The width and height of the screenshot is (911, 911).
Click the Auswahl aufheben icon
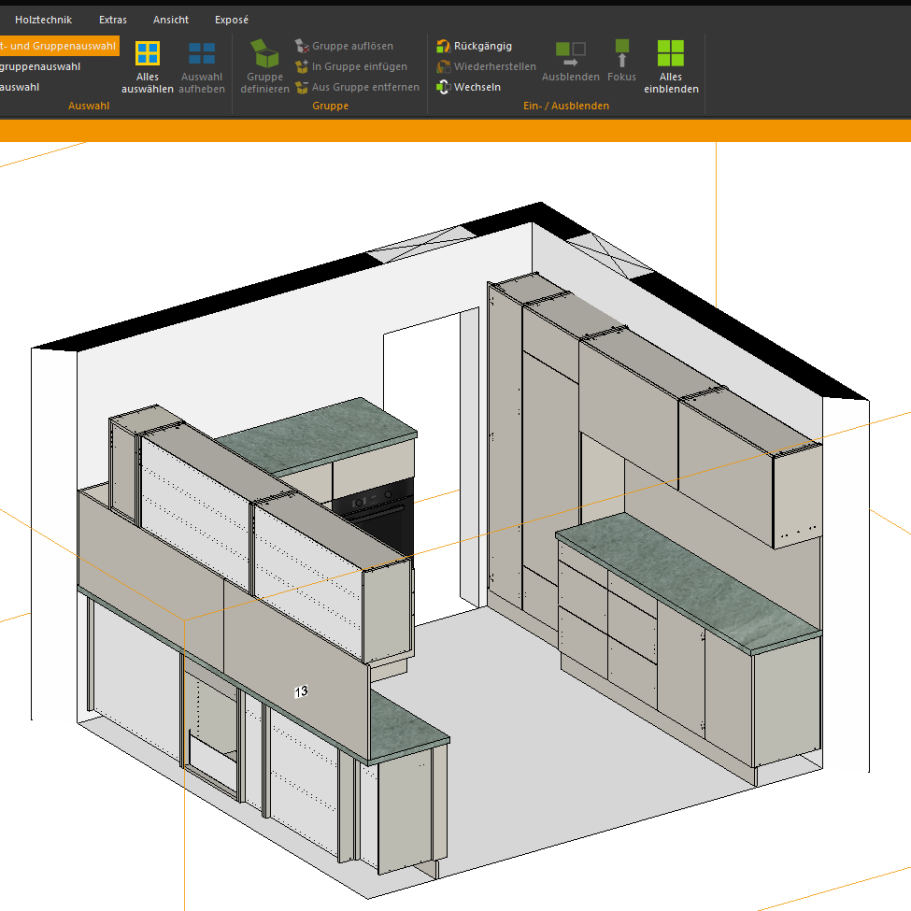tap(202, 54)
